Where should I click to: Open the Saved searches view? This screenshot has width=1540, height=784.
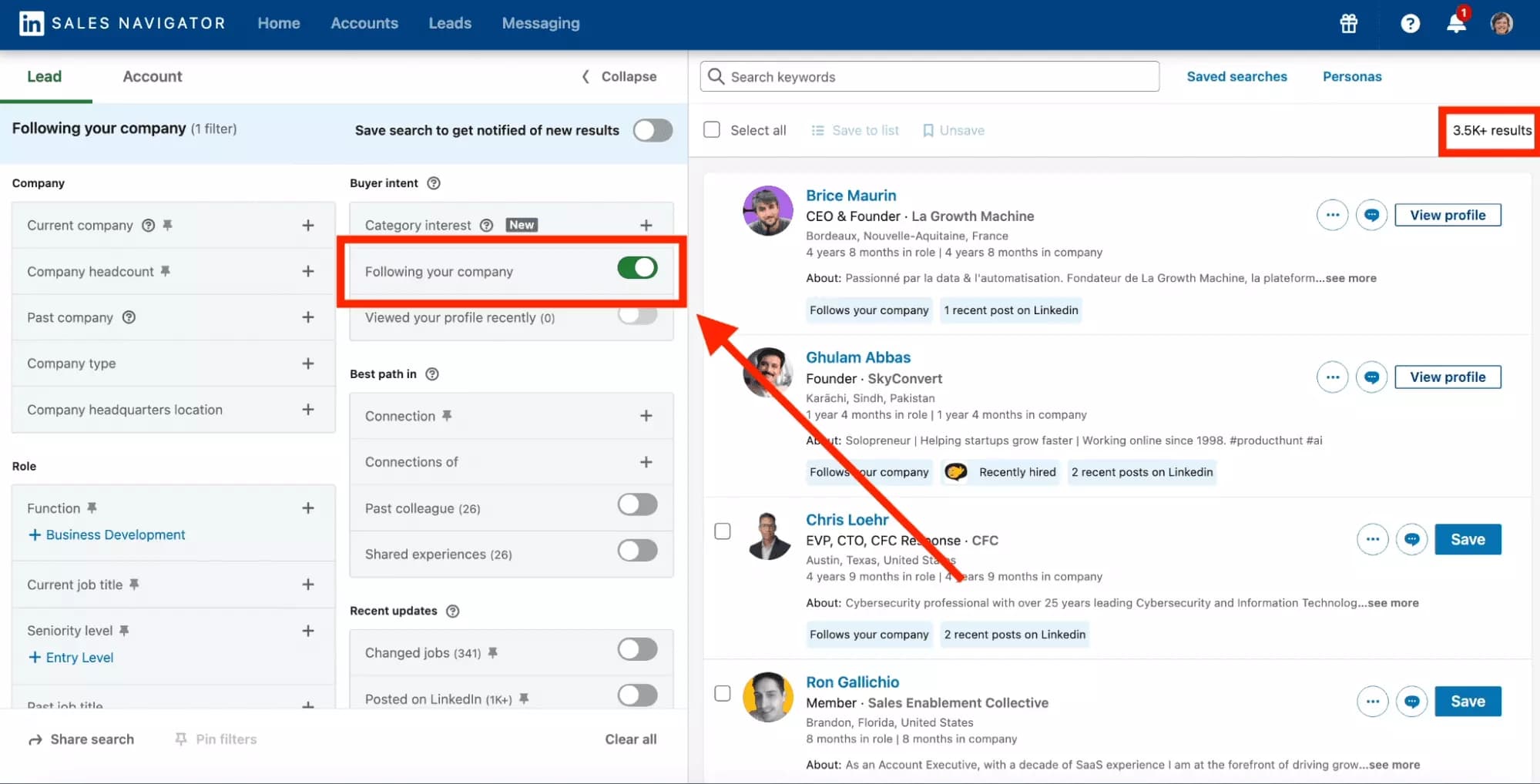click(1236, 76)
